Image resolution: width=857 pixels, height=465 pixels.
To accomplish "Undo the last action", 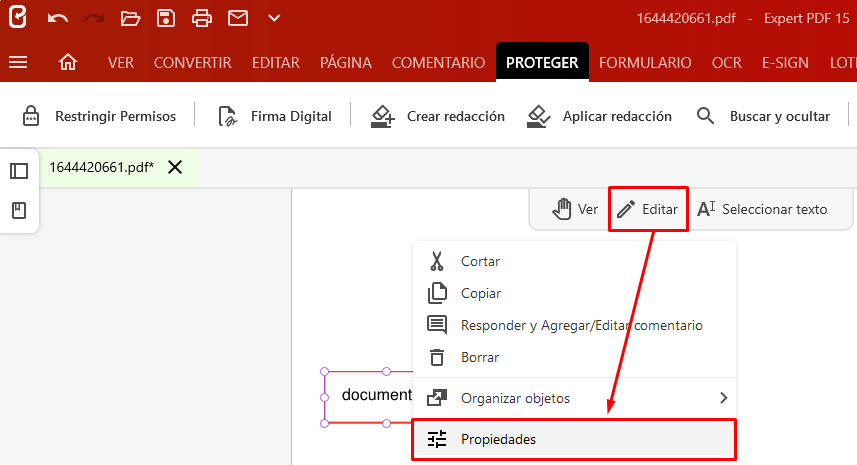I will click(x=57, y=19).
